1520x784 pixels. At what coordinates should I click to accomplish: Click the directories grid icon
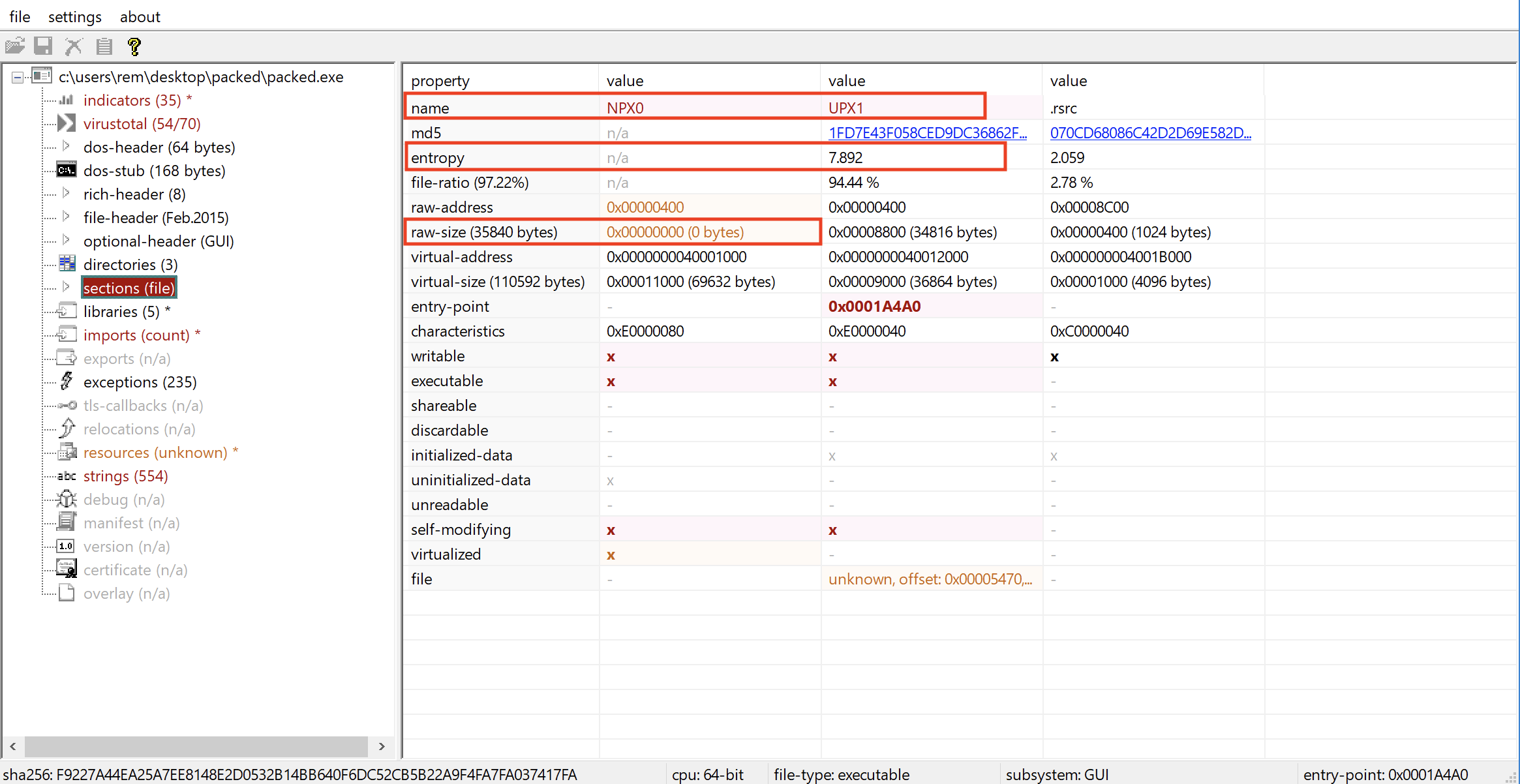[67, 264]
